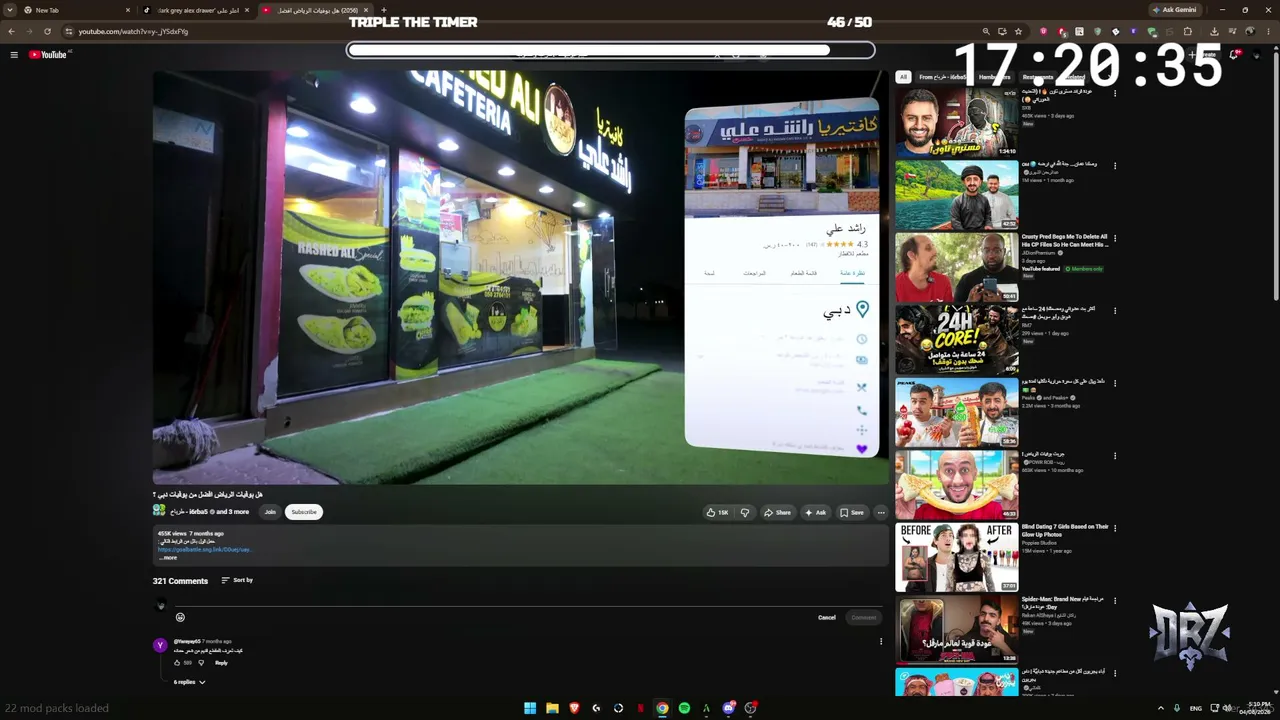Open the YouTube guide hamburger menu
The height and width of the screenshot is (720, 1280).
click(14, 55)
